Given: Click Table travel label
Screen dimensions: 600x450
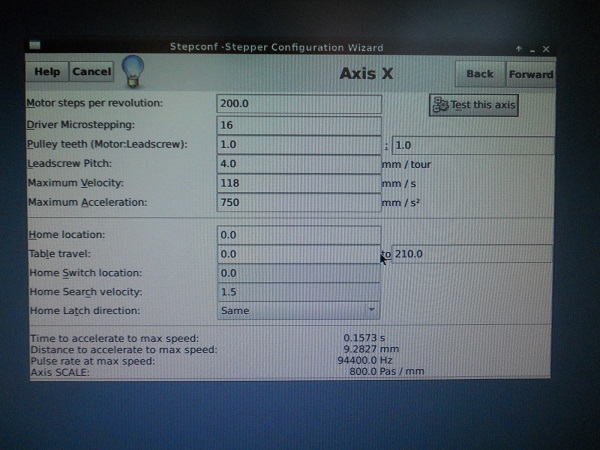Looking at the screenshot, I should 60,254.
